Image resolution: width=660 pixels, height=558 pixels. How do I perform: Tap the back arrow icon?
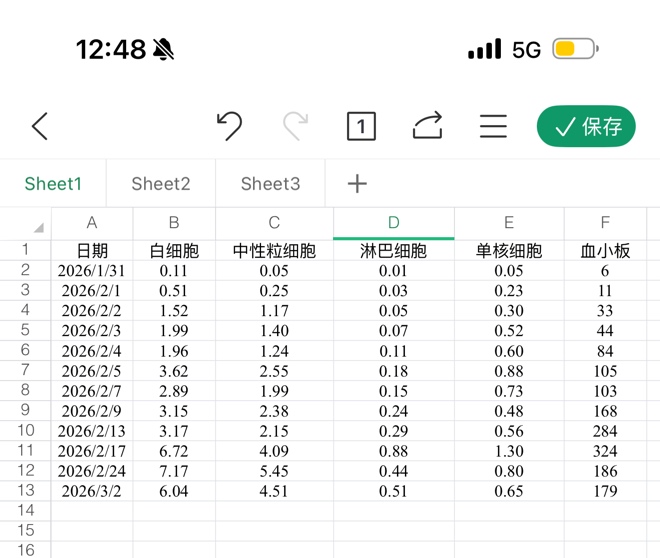[x=40, y=126]
